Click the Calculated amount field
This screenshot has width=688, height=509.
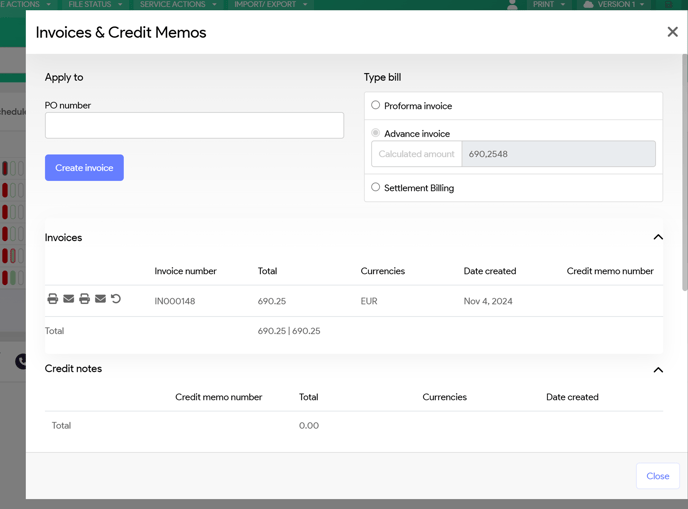click(x=558, y=154)
